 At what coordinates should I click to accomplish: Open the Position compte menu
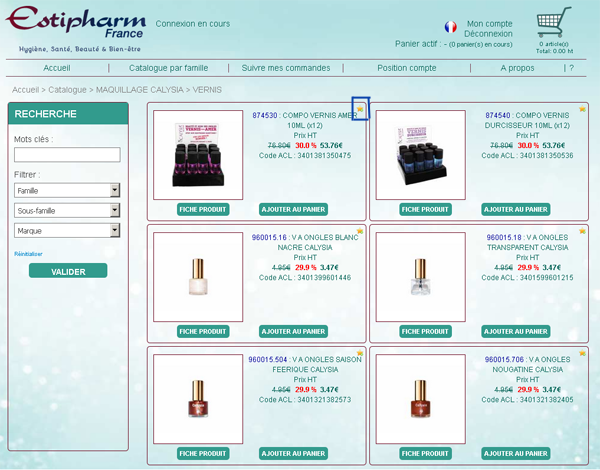tap(406, 68)
